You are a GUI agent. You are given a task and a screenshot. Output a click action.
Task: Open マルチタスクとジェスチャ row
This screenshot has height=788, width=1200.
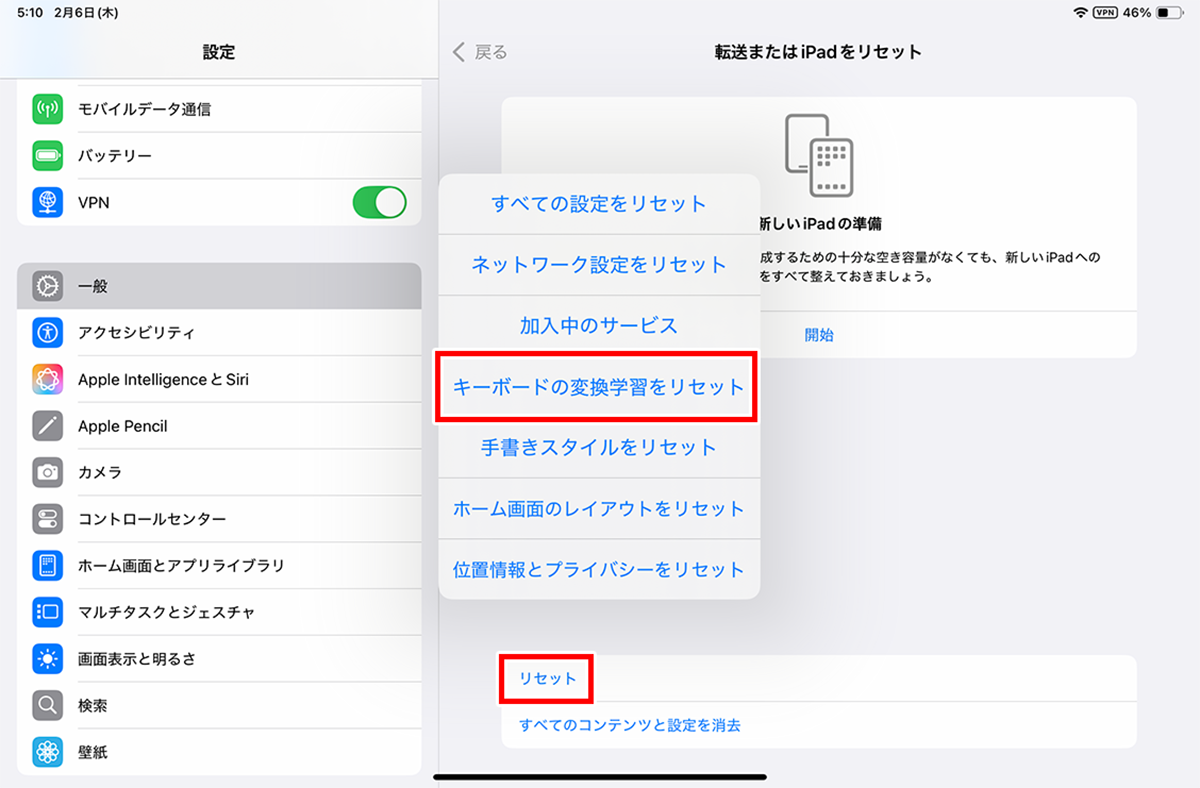pos(219,612)
